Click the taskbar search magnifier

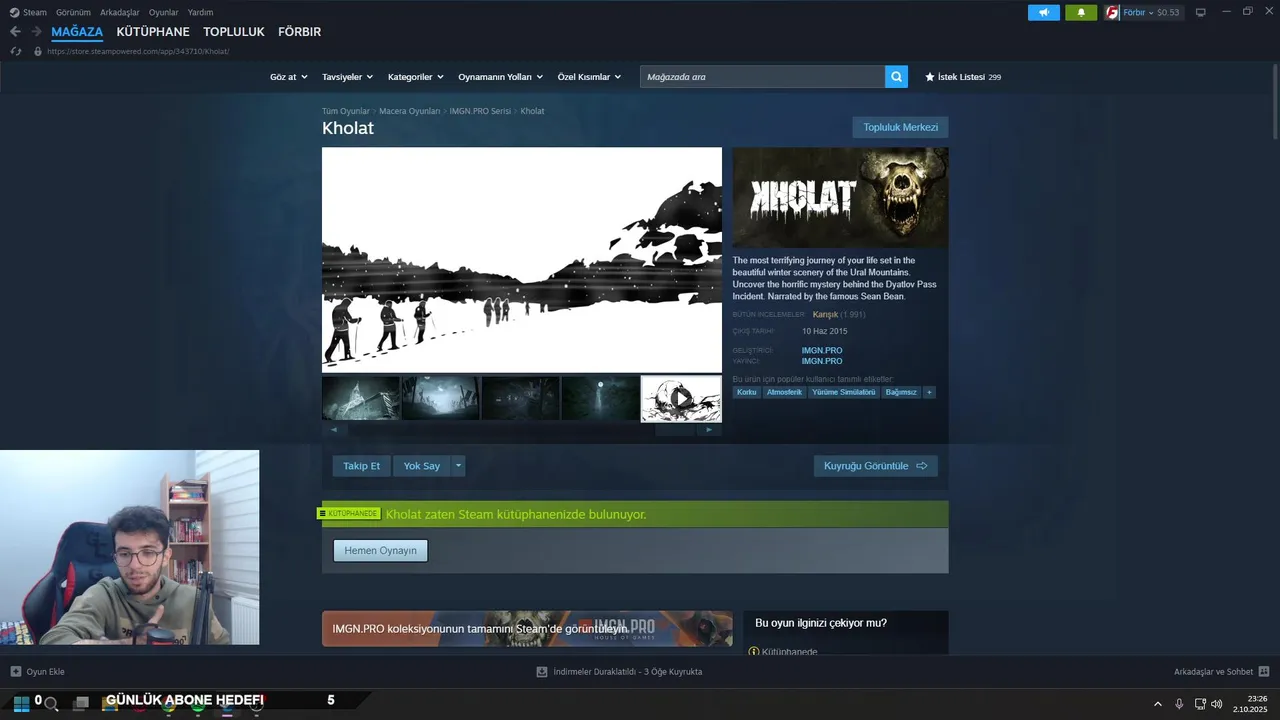click(51, 704)
